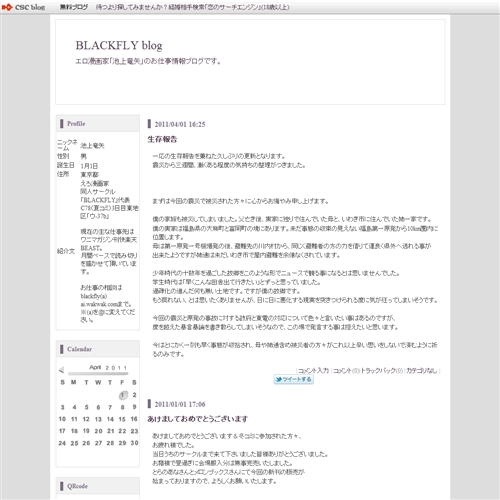The height and width of the screenshot is (500, 500).
Task: Select day 2 in the calendar
Action: pos(134,395)
